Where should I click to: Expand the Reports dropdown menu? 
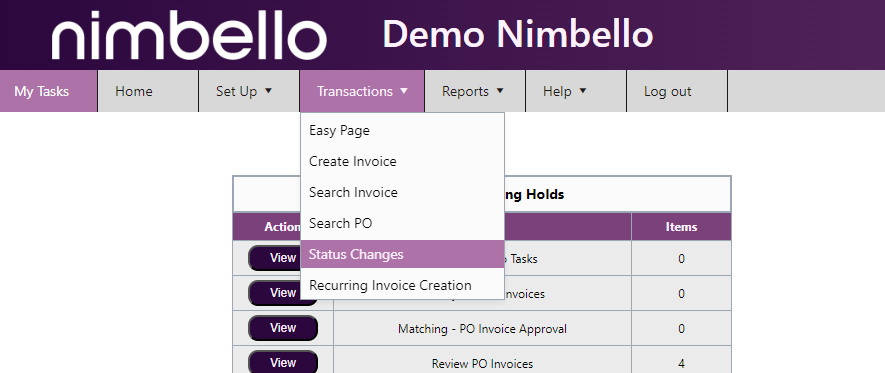coord(475,91)
